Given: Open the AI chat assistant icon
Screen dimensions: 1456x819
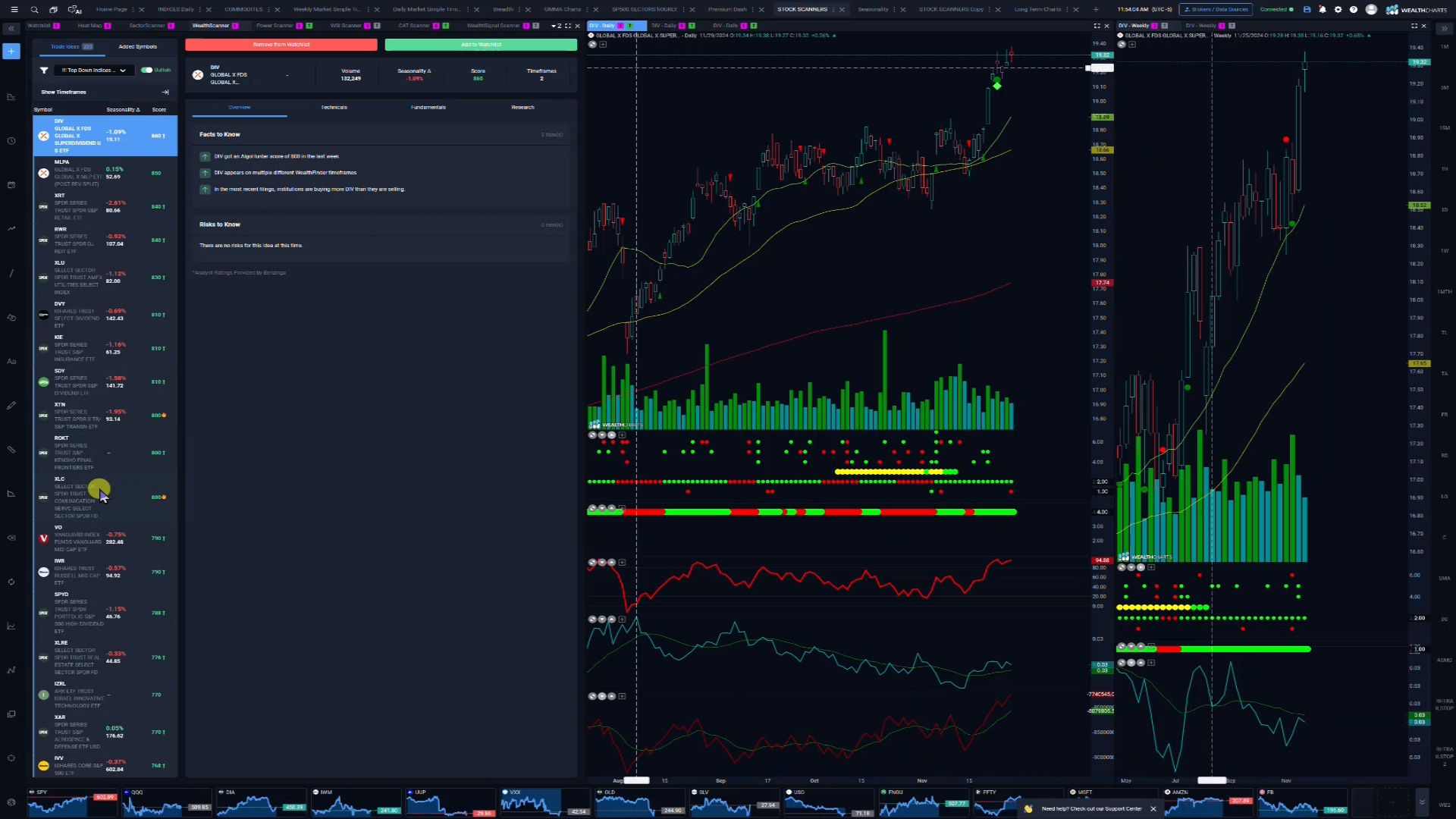Looking at the screenshot, I should click(x=75, y=10).
